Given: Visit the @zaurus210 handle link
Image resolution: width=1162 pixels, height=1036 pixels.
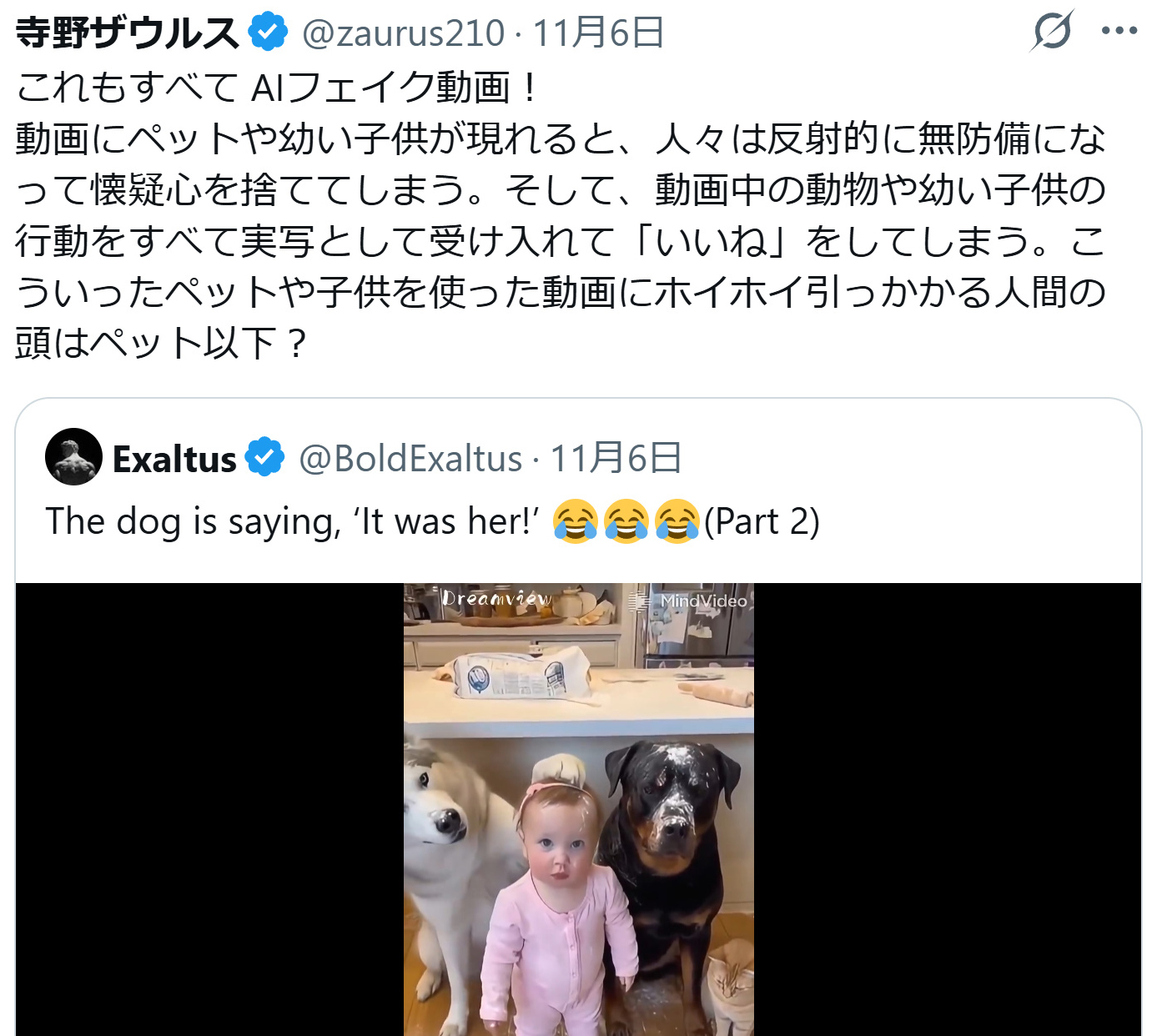Looking at the screenshot, I should pos(403,33).
